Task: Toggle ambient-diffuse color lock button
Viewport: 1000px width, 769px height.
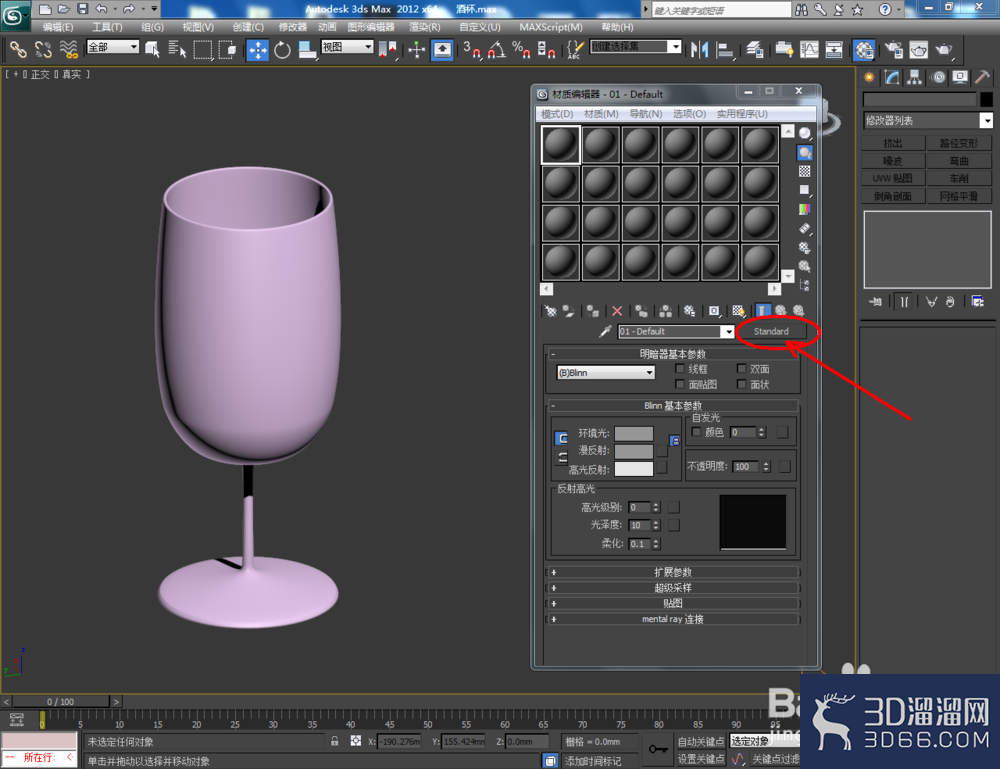Action: tap(562, 438)
